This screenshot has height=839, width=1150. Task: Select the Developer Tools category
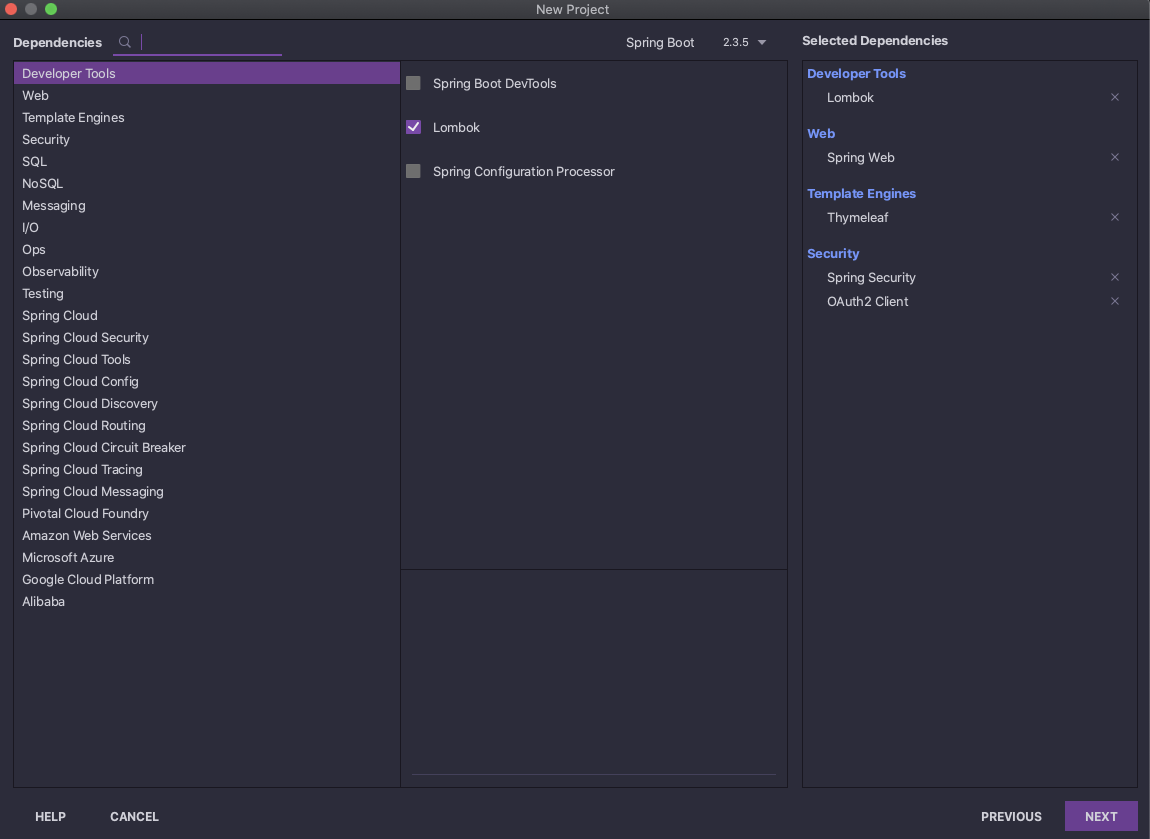tap(207, 73)
